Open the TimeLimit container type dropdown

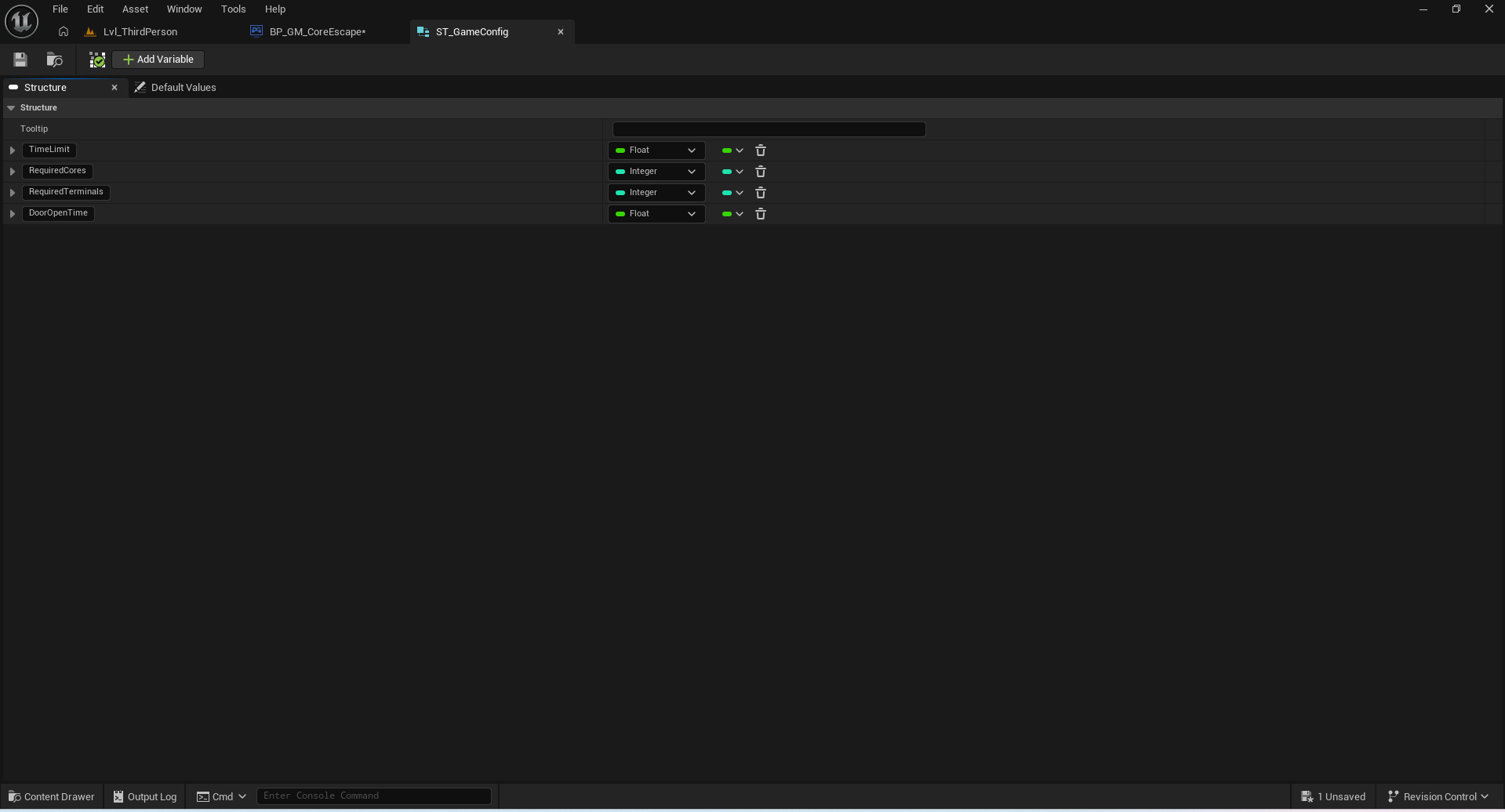point(733,150)
